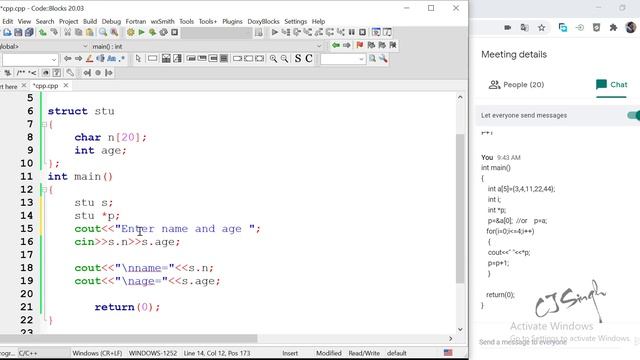The image size is (640, 360).
Task: Pause debugger with Break icon
Action: [351, 32]
